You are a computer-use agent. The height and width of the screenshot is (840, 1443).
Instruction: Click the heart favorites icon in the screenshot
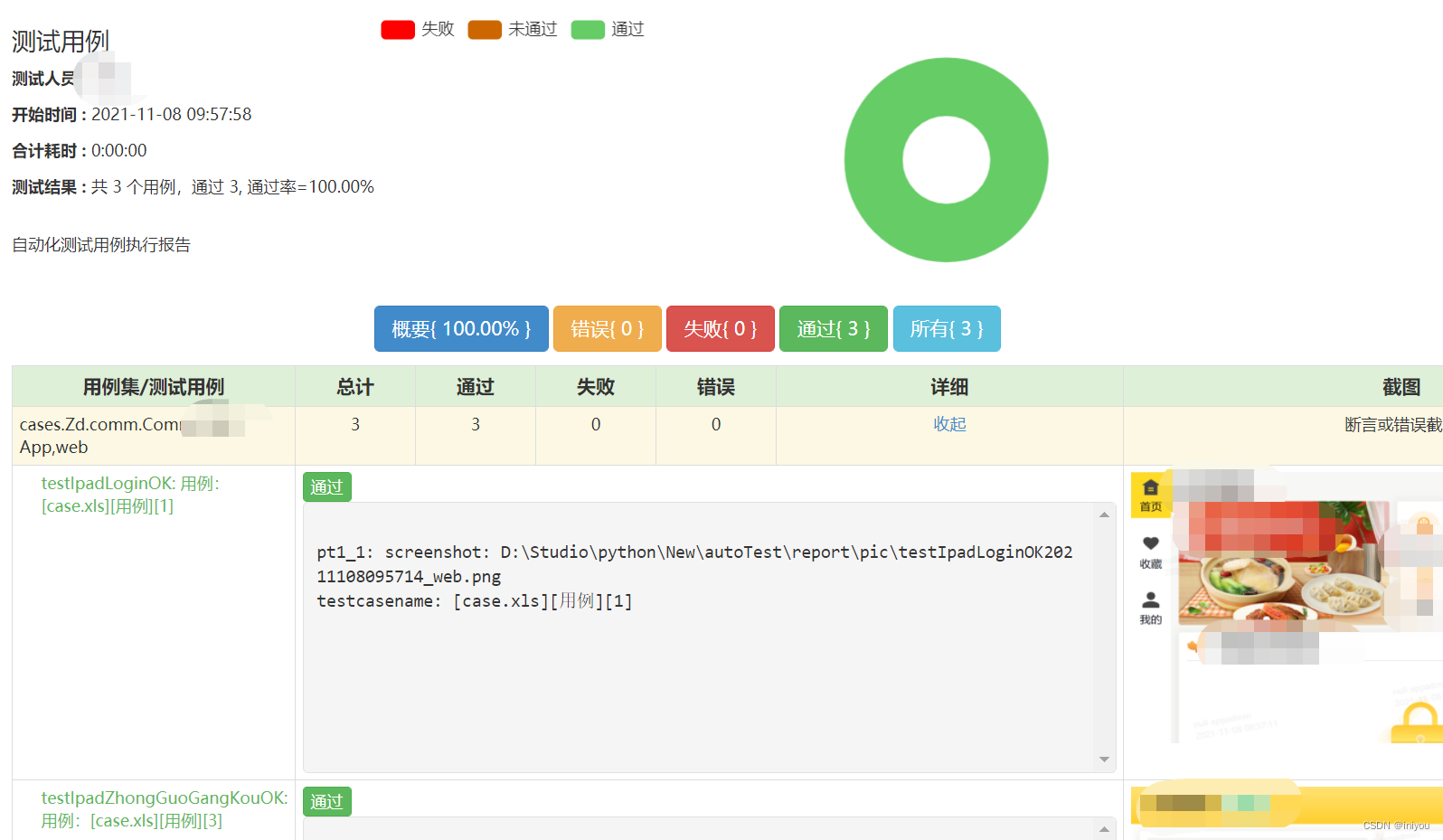(1150, 543)
